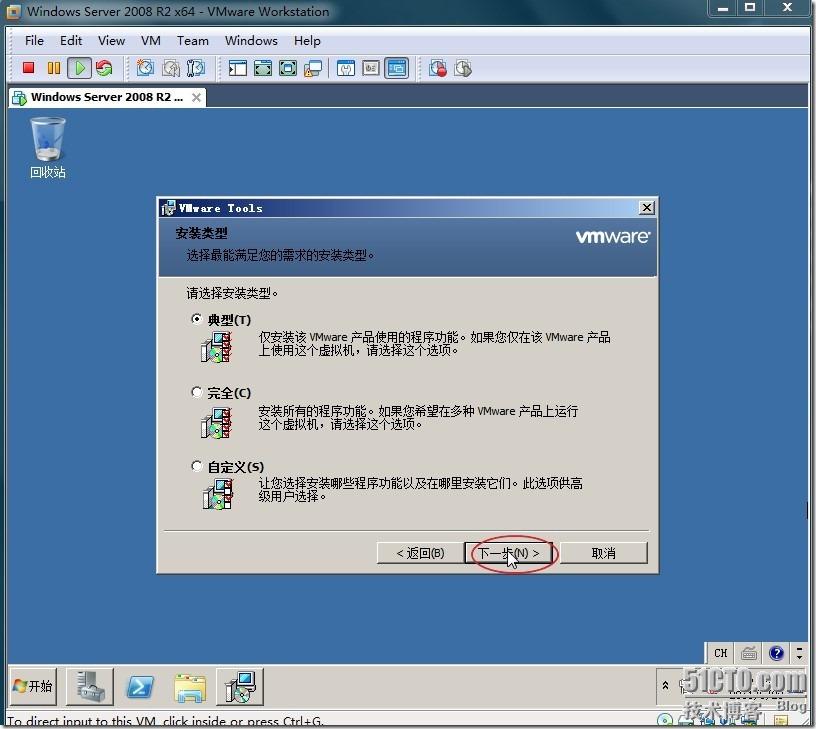
Task: Launch PowerShell from guest taskbar
Action: click(x=141, y=687)
